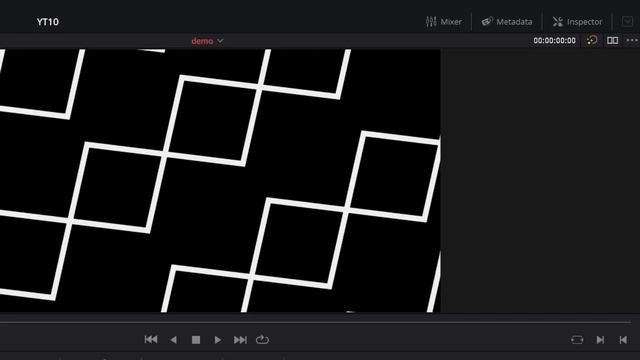Screen dimensions: 640x360
Task: Click the YT10 project title
Action: click(48, 22)
